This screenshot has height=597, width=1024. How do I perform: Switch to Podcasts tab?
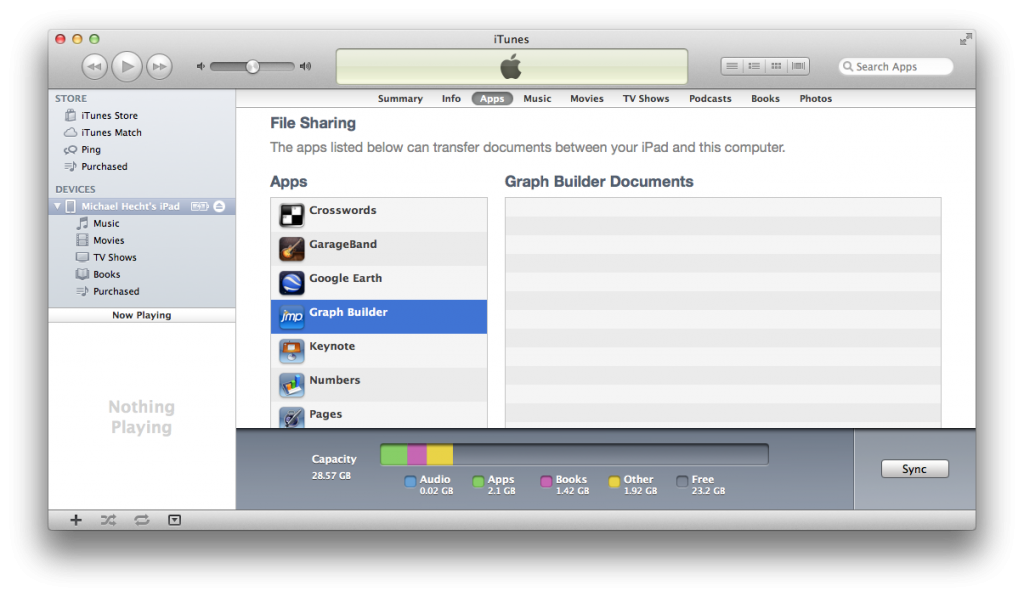(710, 99)
